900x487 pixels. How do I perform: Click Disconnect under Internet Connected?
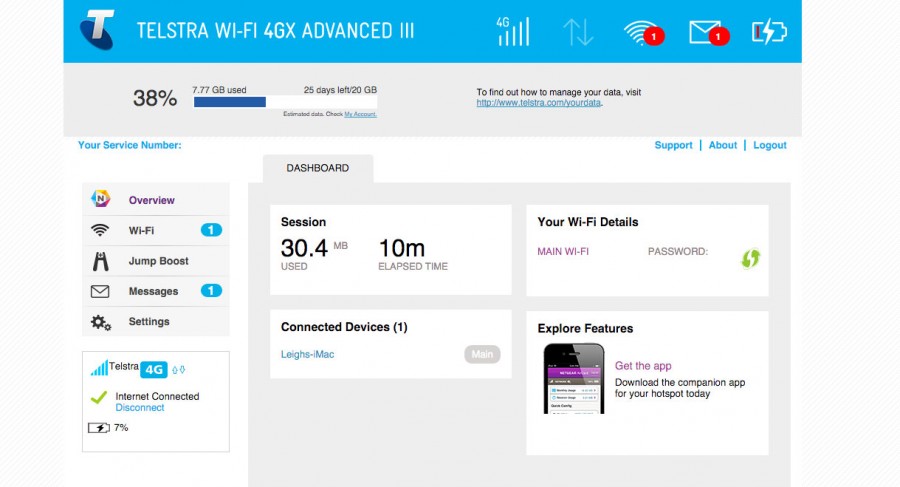pos(139,408)
